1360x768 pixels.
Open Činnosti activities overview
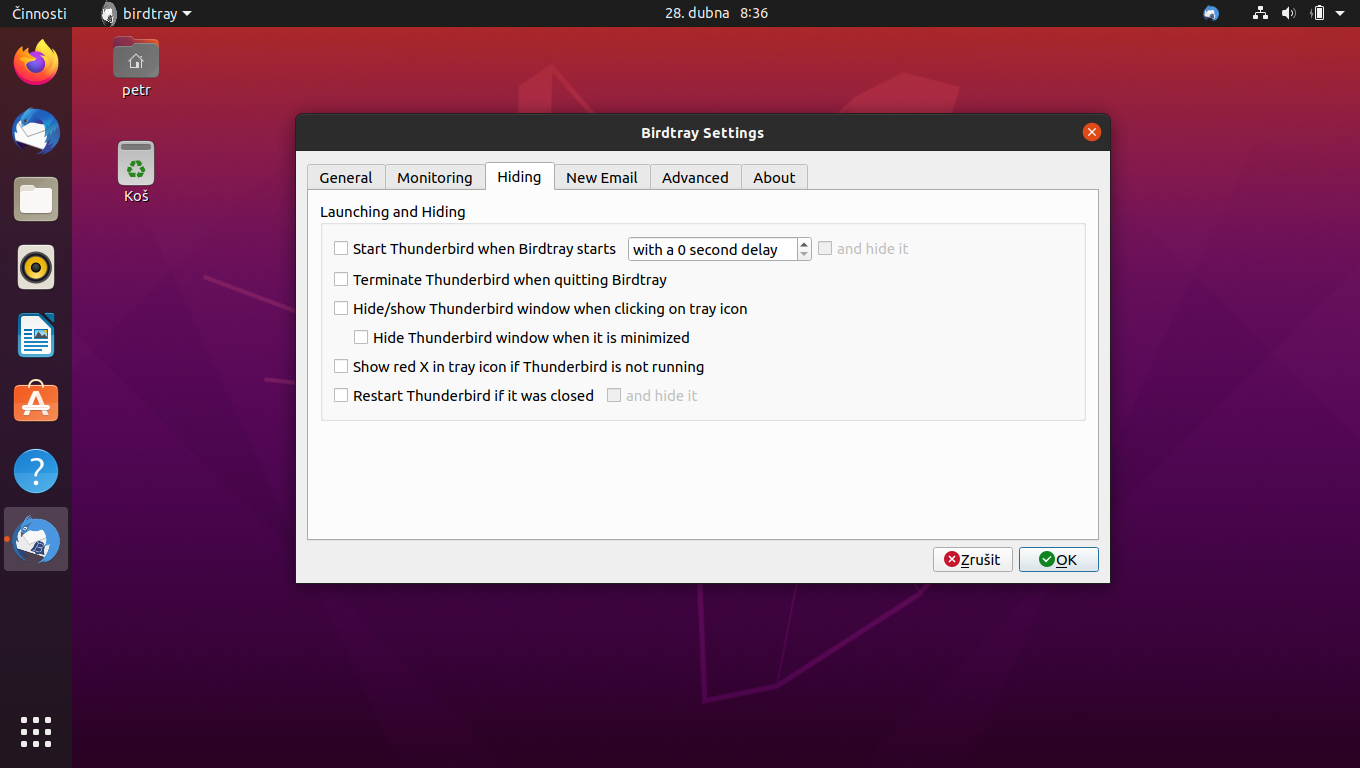tap(40, 13)
